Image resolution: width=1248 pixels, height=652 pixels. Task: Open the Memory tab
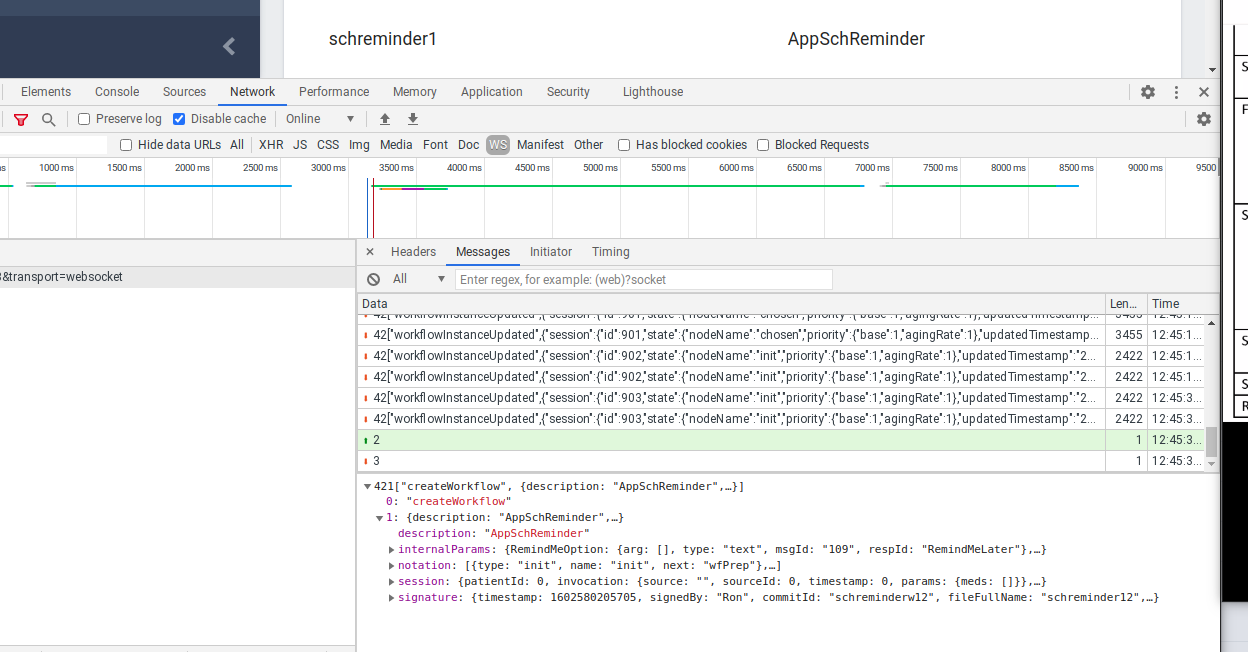tap(415, 92)
